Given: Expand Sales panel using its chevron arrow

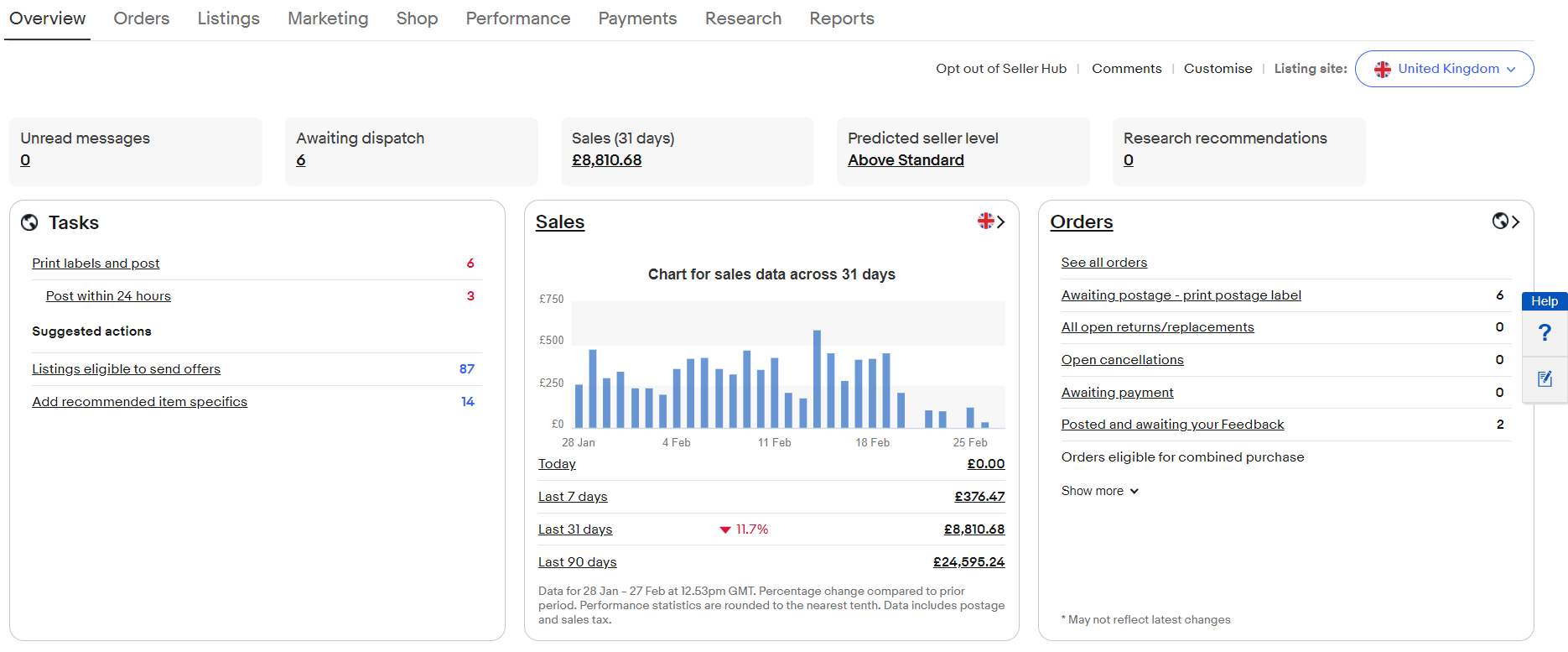Looking at the screenshot, I should pos(1001,222).
